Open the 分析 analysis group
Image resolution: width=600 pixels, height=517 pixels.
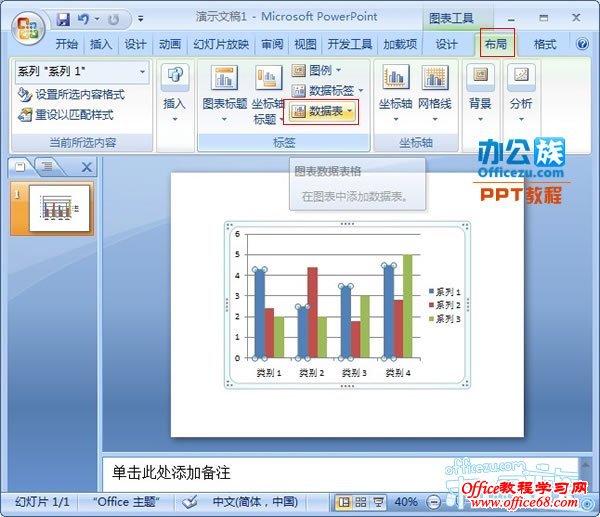pos(521,94)
